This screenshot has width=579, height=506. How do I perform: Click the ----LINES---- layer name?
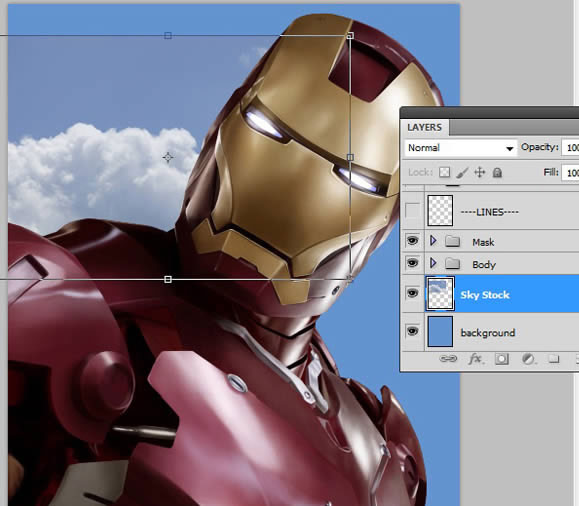[489, 212]
